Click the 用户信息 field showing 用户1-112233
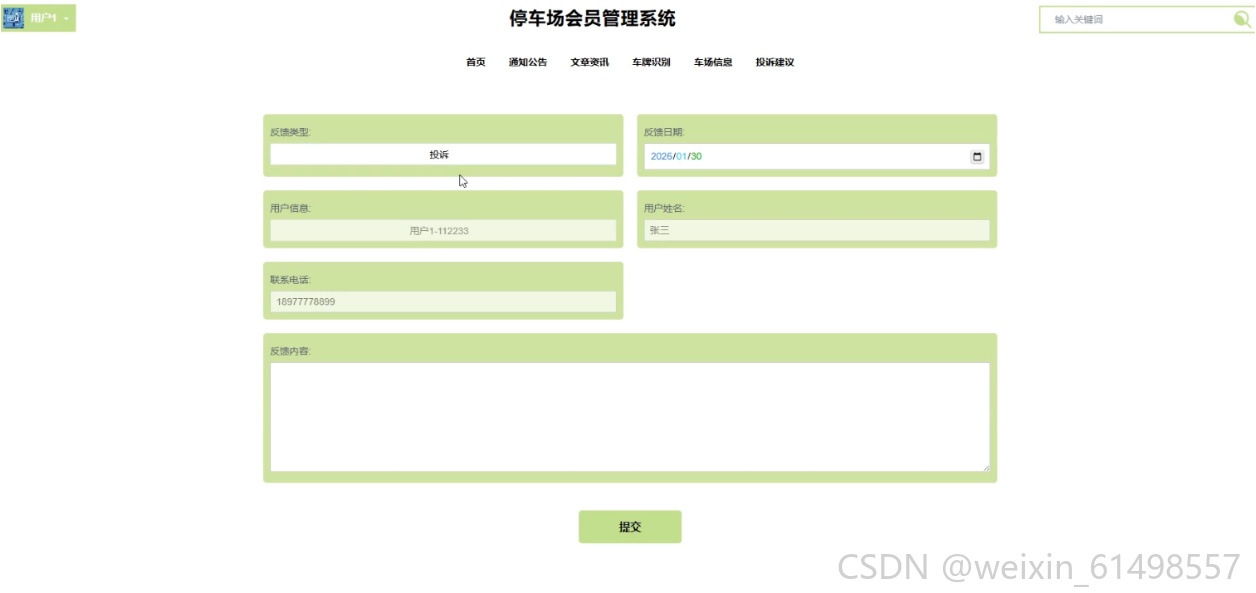 (443, 230)
